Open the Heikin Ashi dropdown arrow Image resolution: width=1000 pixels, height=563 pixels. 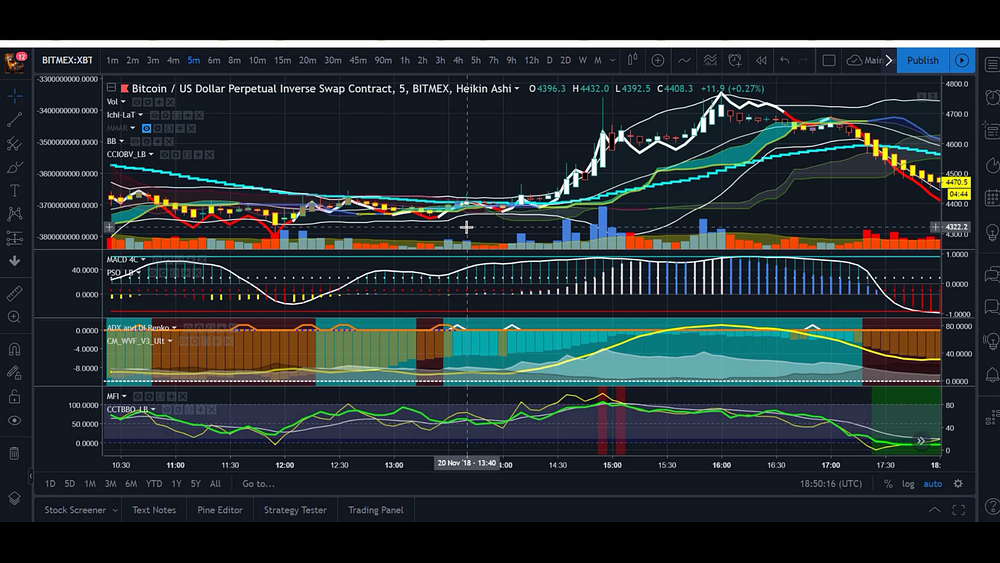click(517, 89)
